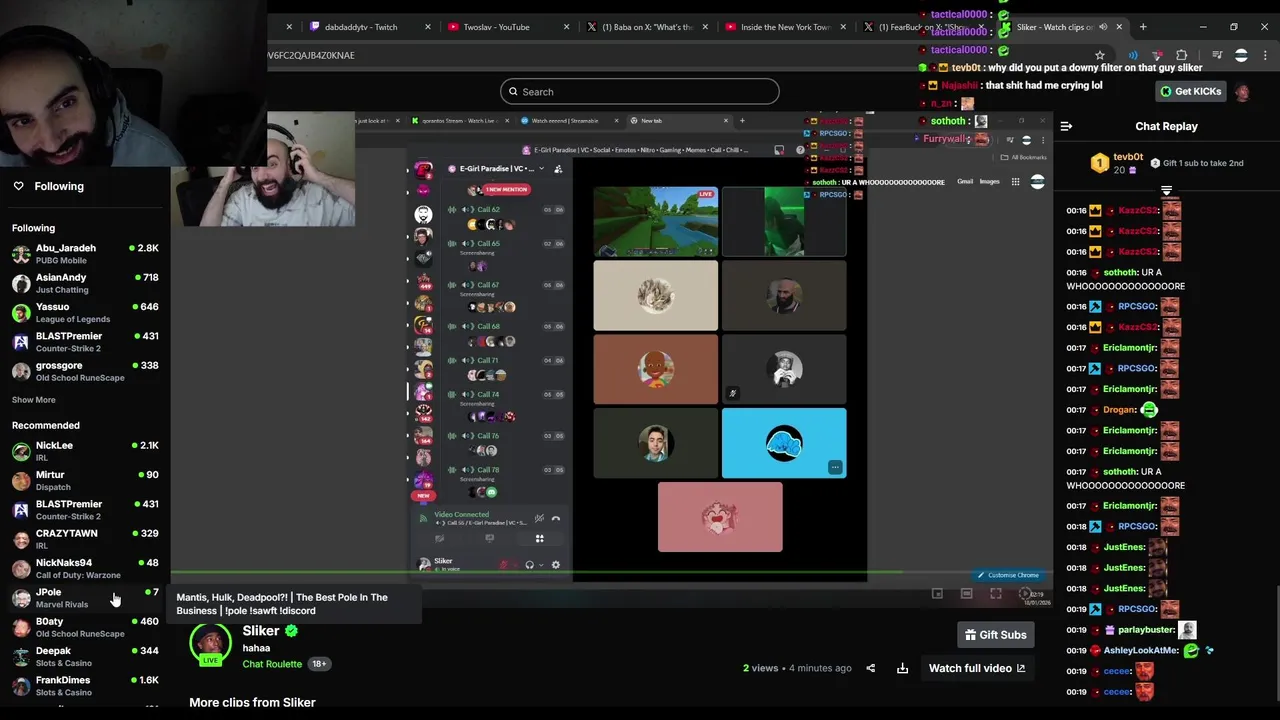Mute the Sliker tab audio icon

[1104, 27]
